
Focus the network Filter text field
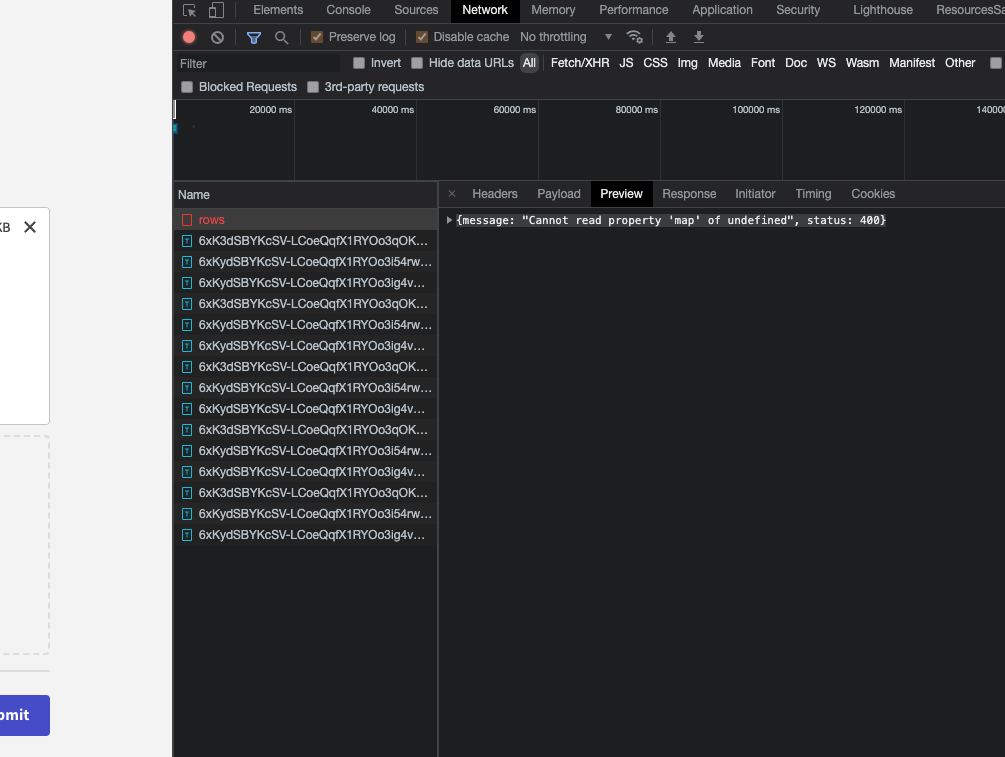point(259,63)
